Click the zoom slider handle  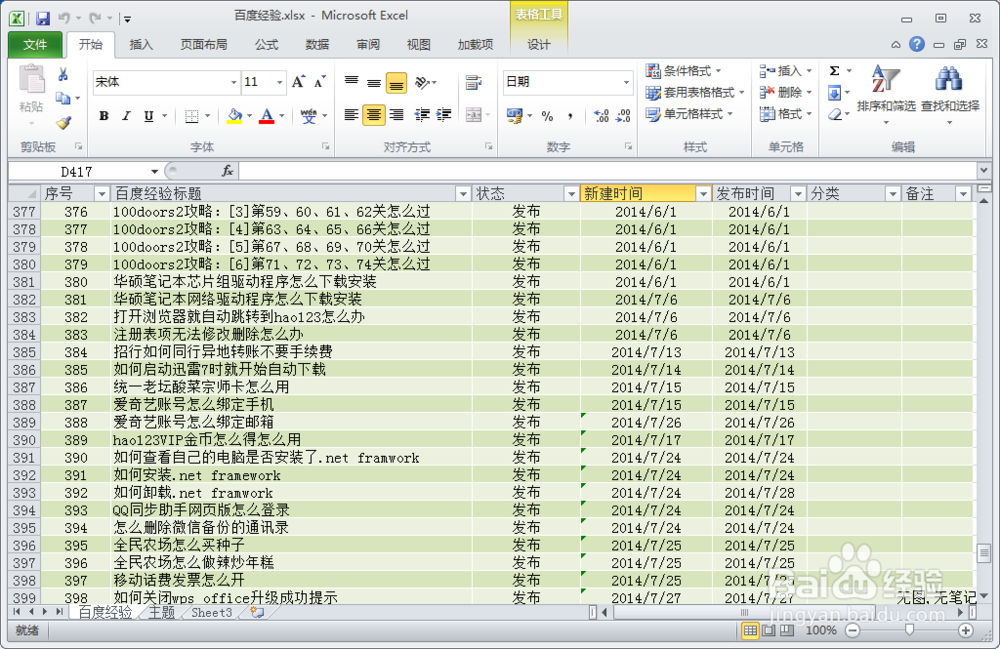click(909, 630)
